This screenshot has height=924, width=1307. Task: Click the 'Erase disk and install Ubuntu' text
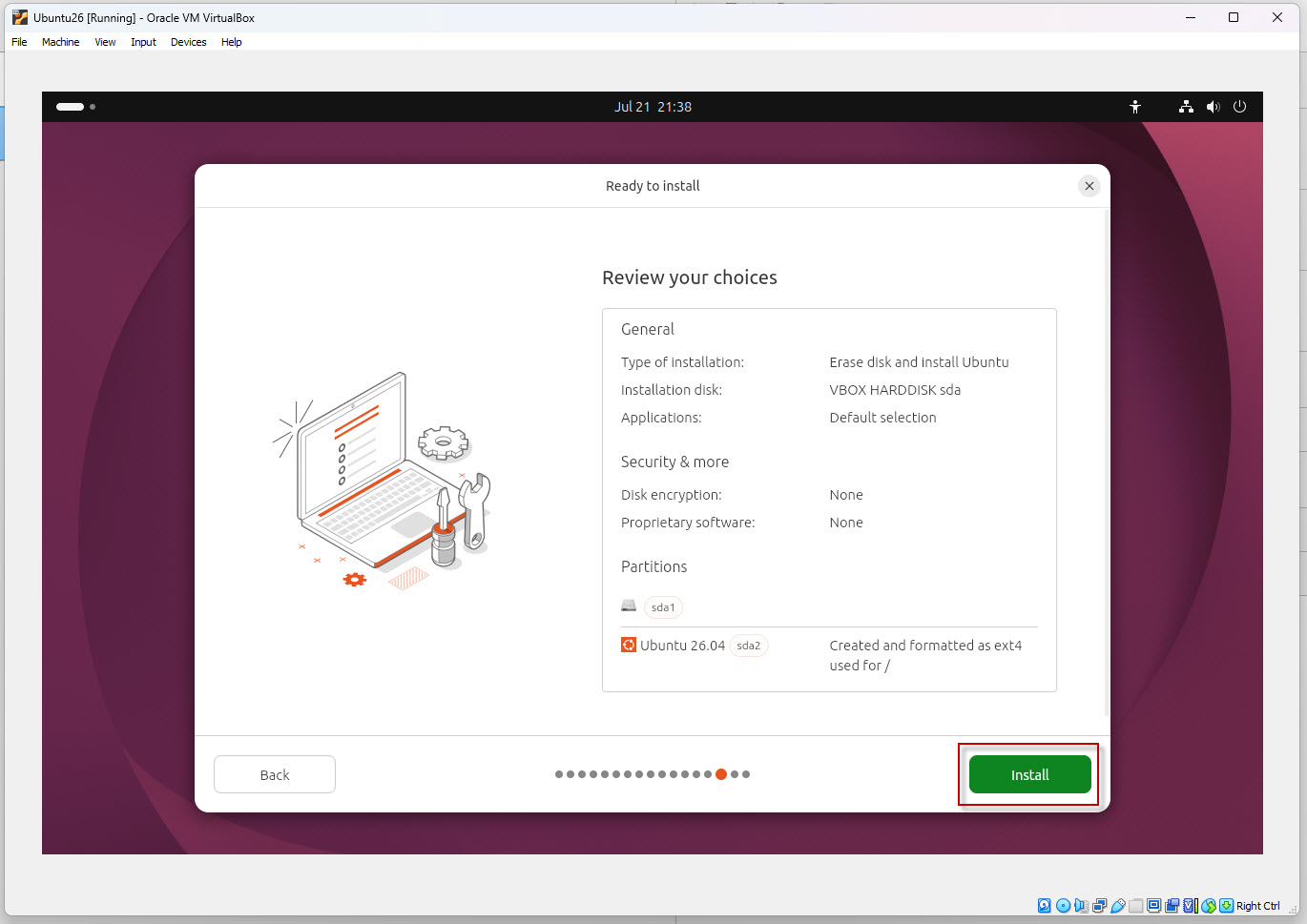(x=919, y=362)
